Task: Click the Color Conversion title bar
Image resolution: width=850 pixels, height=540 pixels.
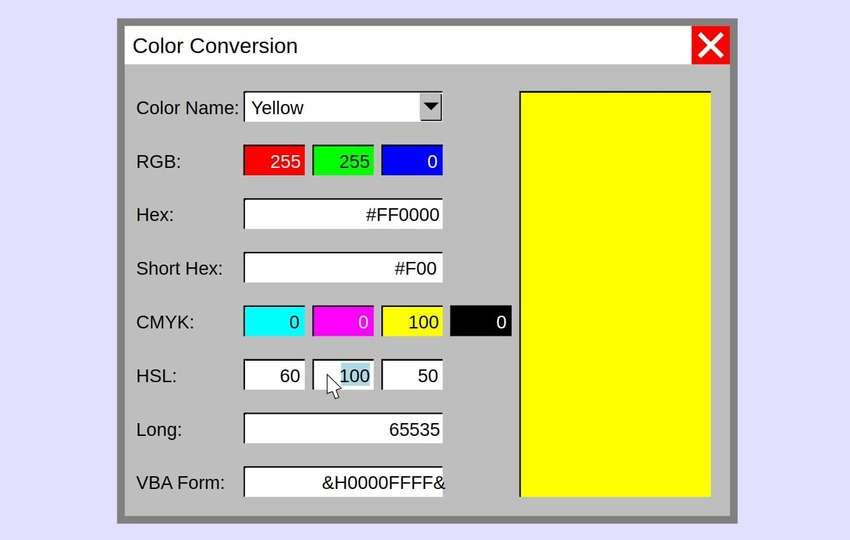Action: (x=408, y=45)
